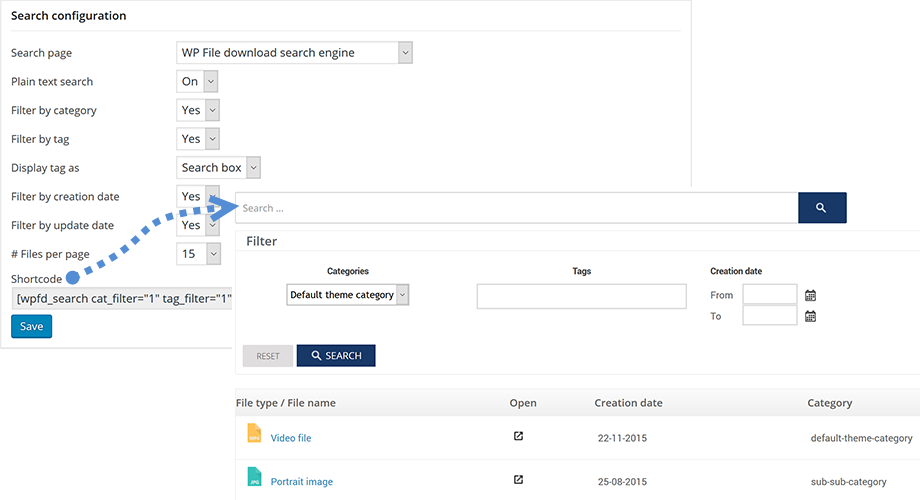Click inside the Tags input field
920x500 pixels.
[581, 296]
